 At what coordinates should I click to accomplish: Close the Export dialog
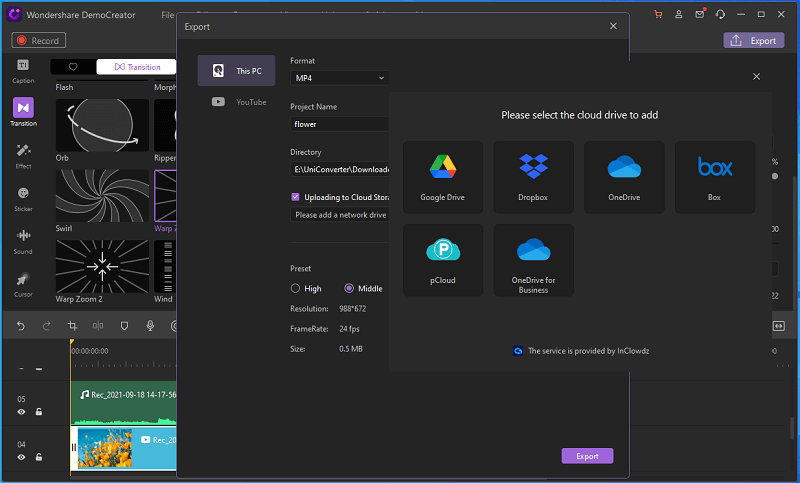pos(613,26)
